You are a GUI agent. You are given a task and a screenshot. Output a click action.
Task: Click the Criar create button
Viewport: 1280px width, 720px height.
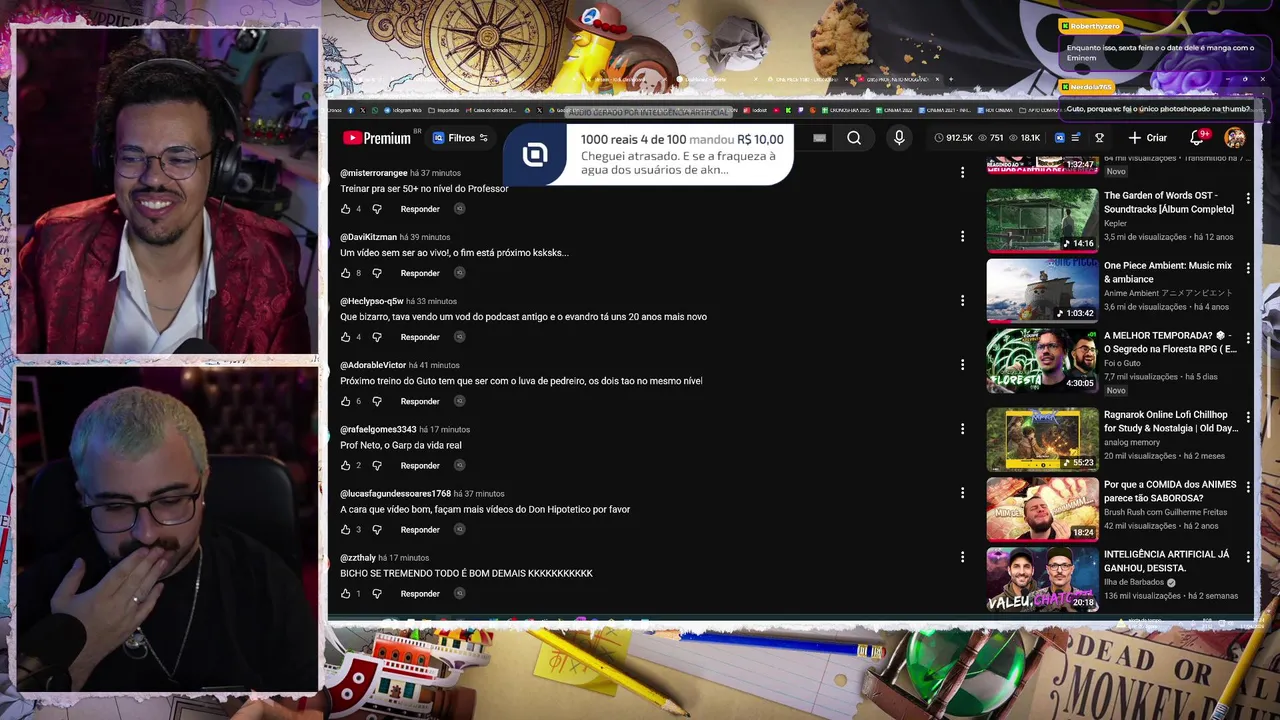tap(1148, 138)
